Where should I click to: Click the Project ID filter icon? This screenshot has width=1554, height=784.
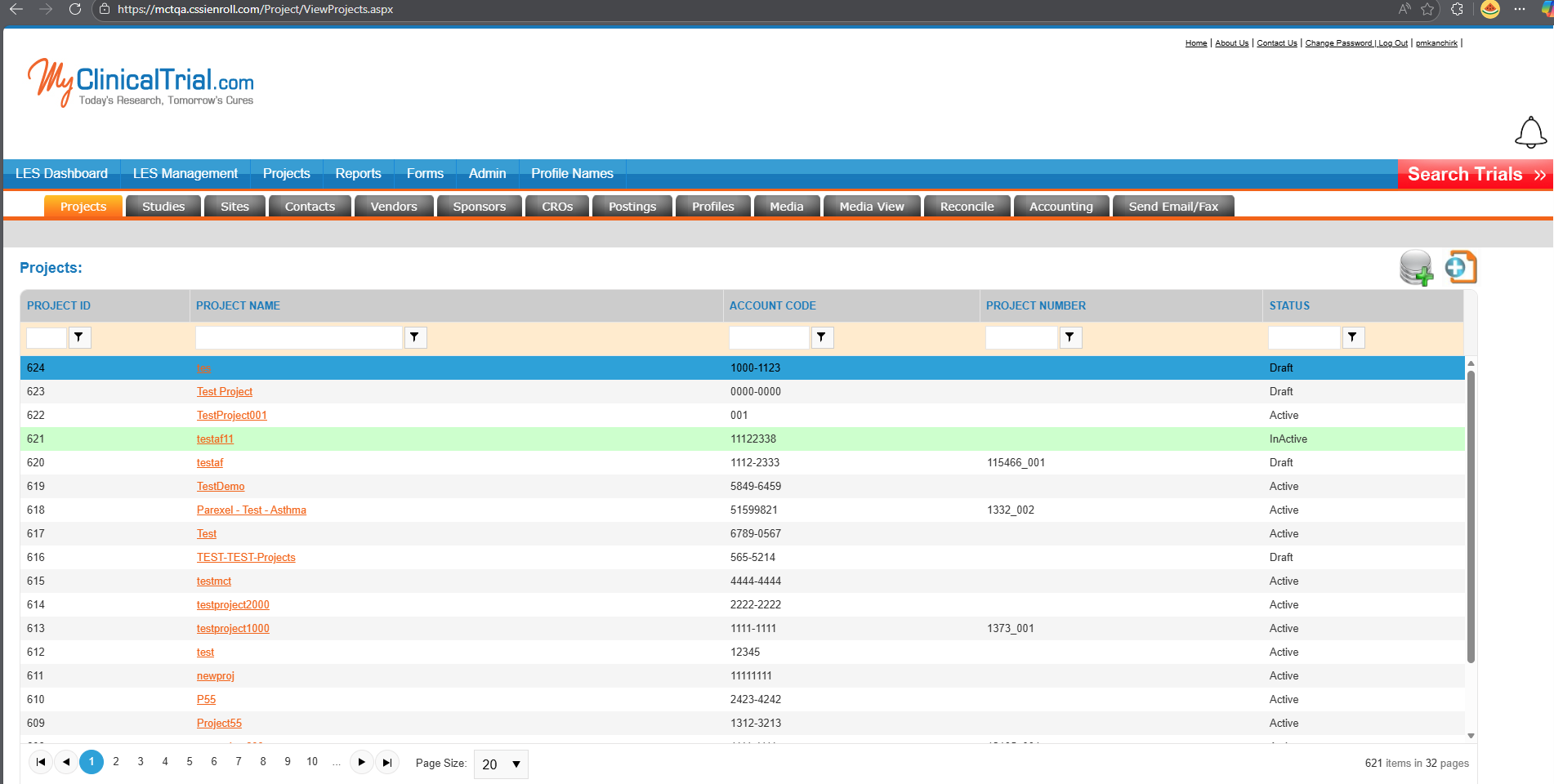pos(79,337)
